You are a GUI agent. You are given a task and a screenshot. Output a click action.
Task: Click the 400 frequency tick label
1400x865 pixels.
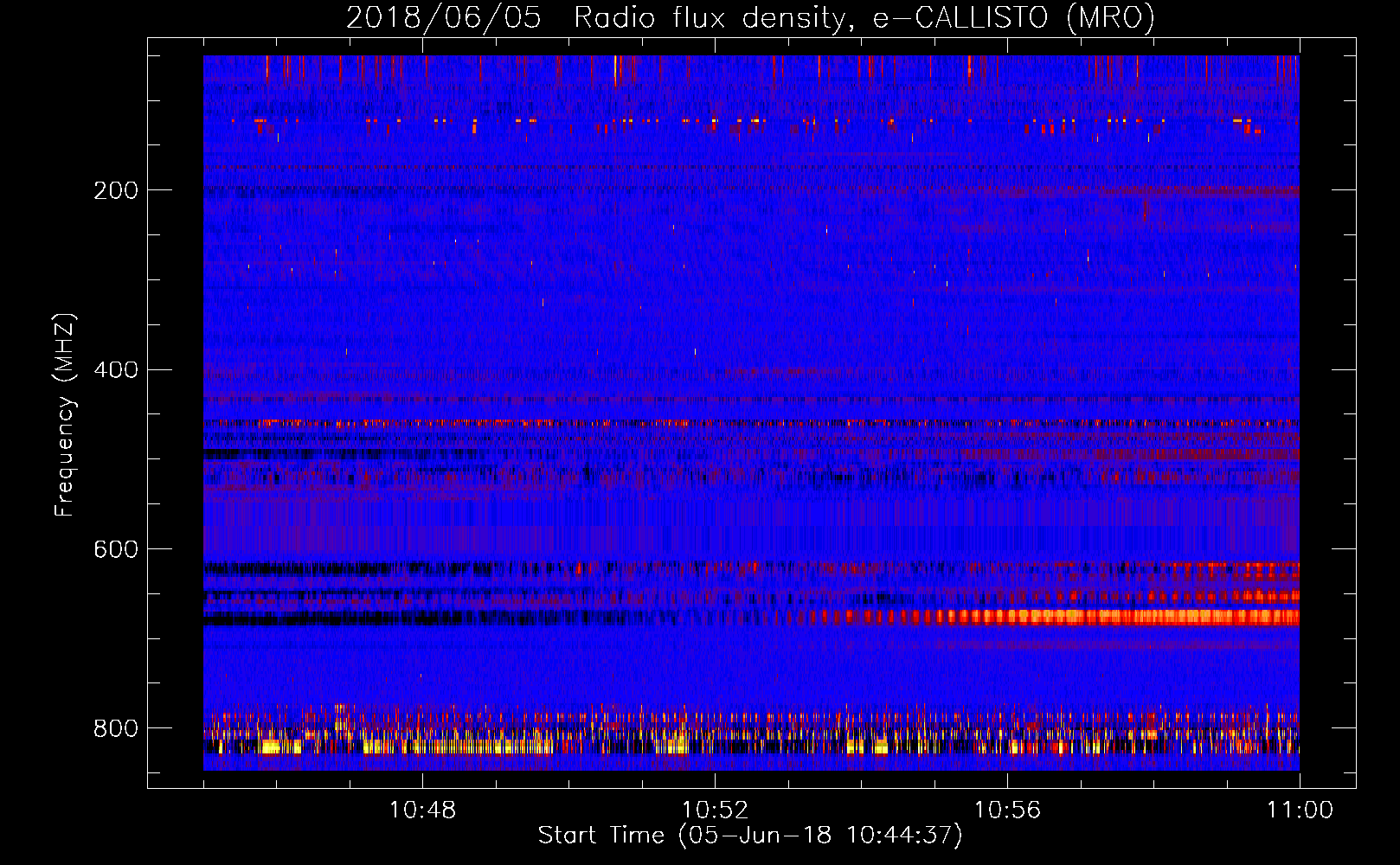pyautogui.click(x=115, y=370)
